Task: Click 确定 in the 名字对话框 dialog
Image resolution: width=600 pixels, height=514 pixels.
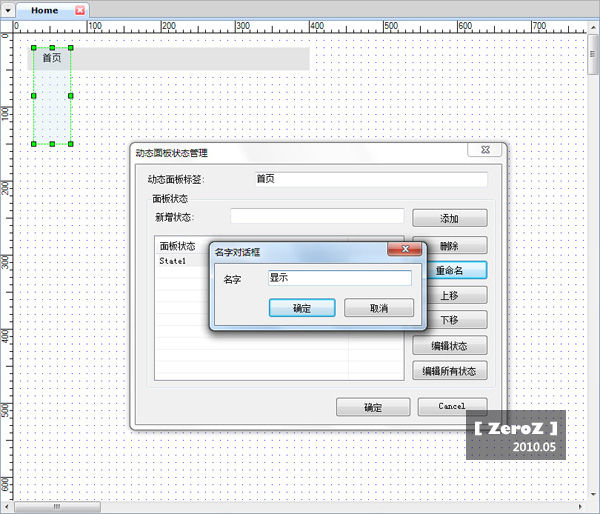Action: click(x=302, y=308)
